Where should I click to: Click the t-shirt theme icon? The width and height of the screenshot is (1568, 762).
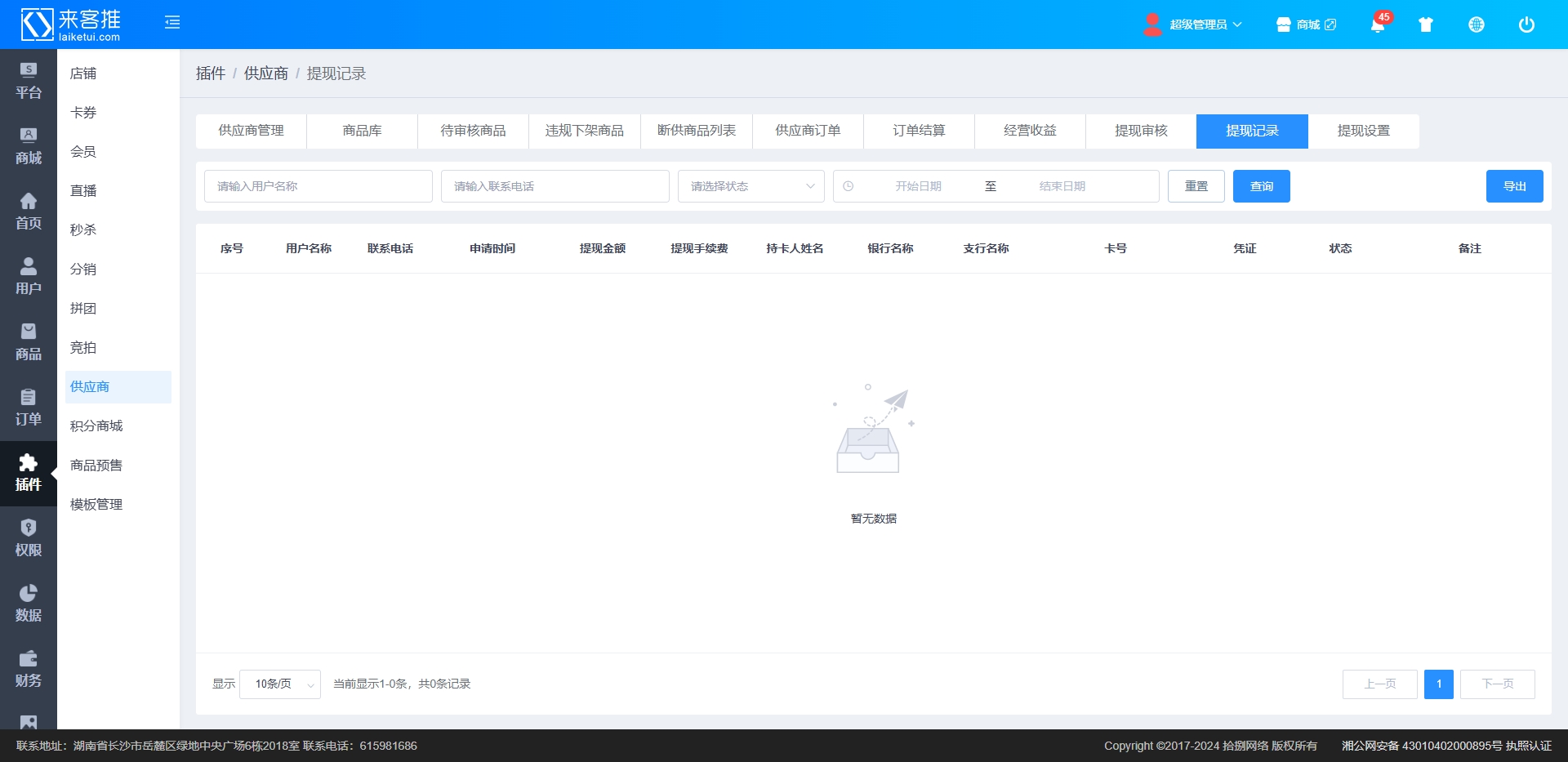(x=1426, y=25)
